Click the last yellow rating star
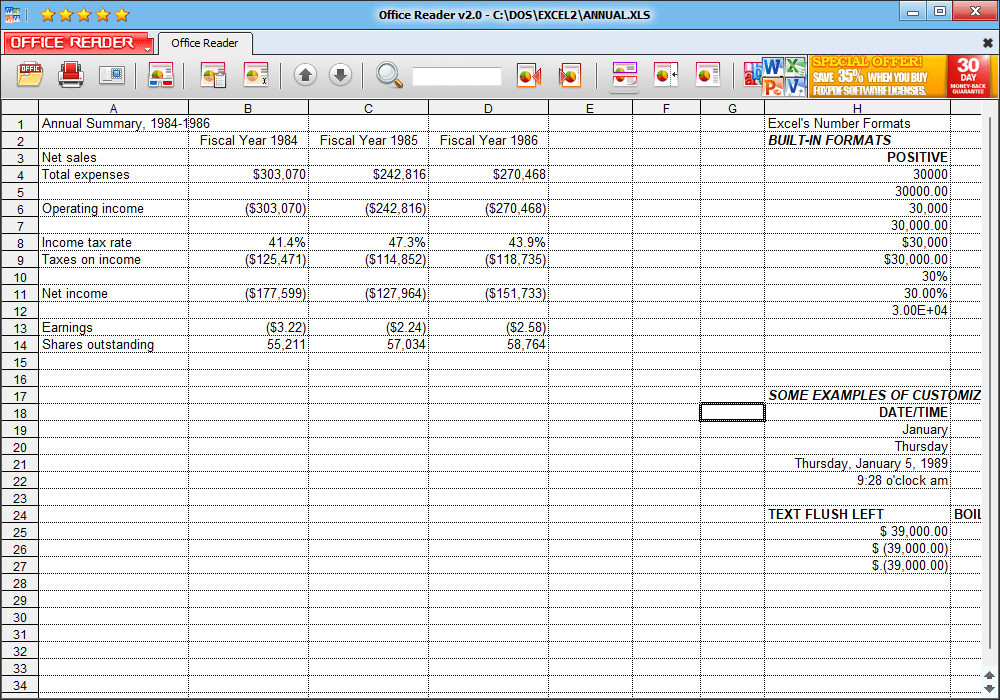Screen dimensions: 1000x700 pyautogui.click(x=121, y=15)
